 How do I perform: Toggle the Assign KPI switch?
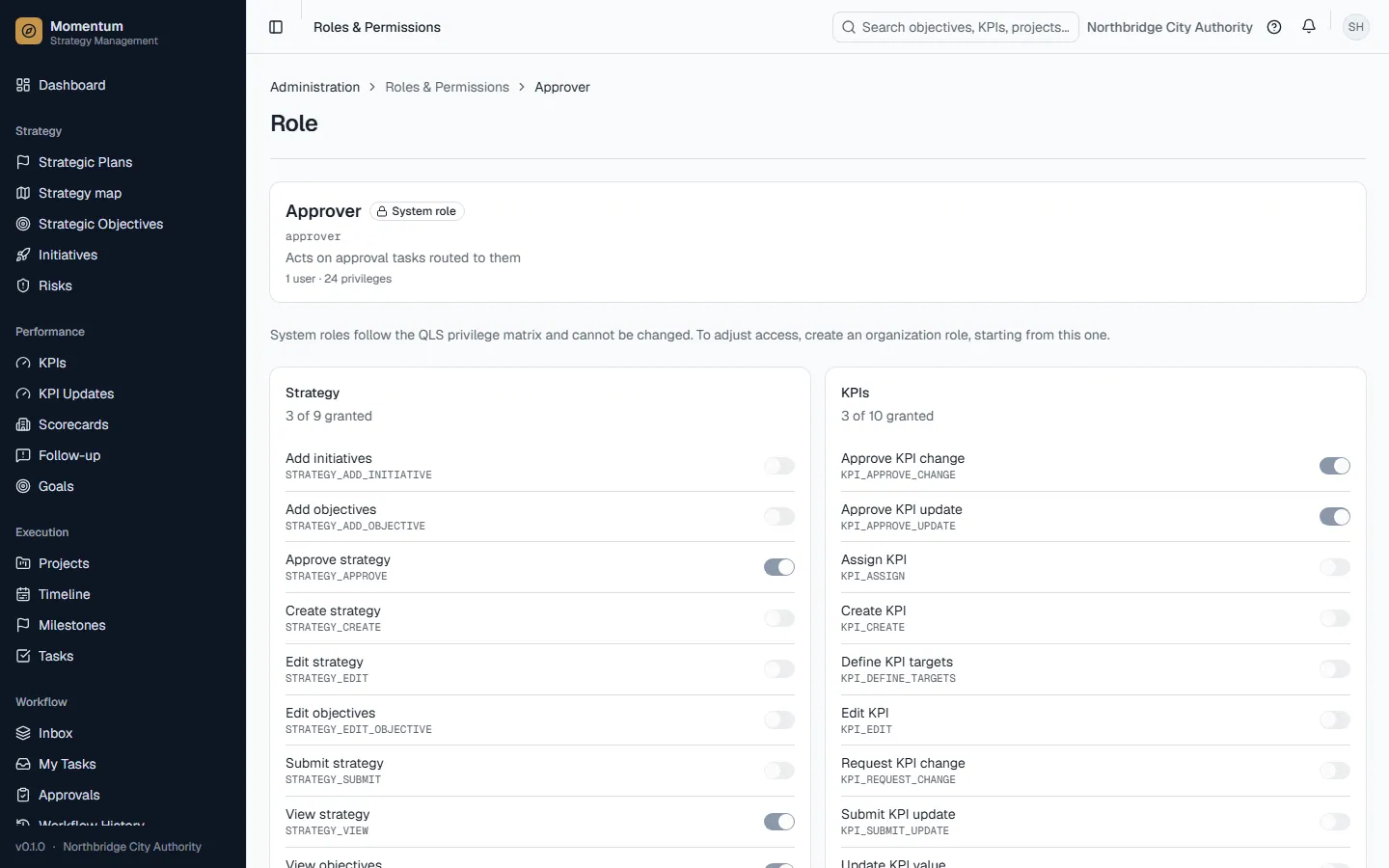(1335, 567)
